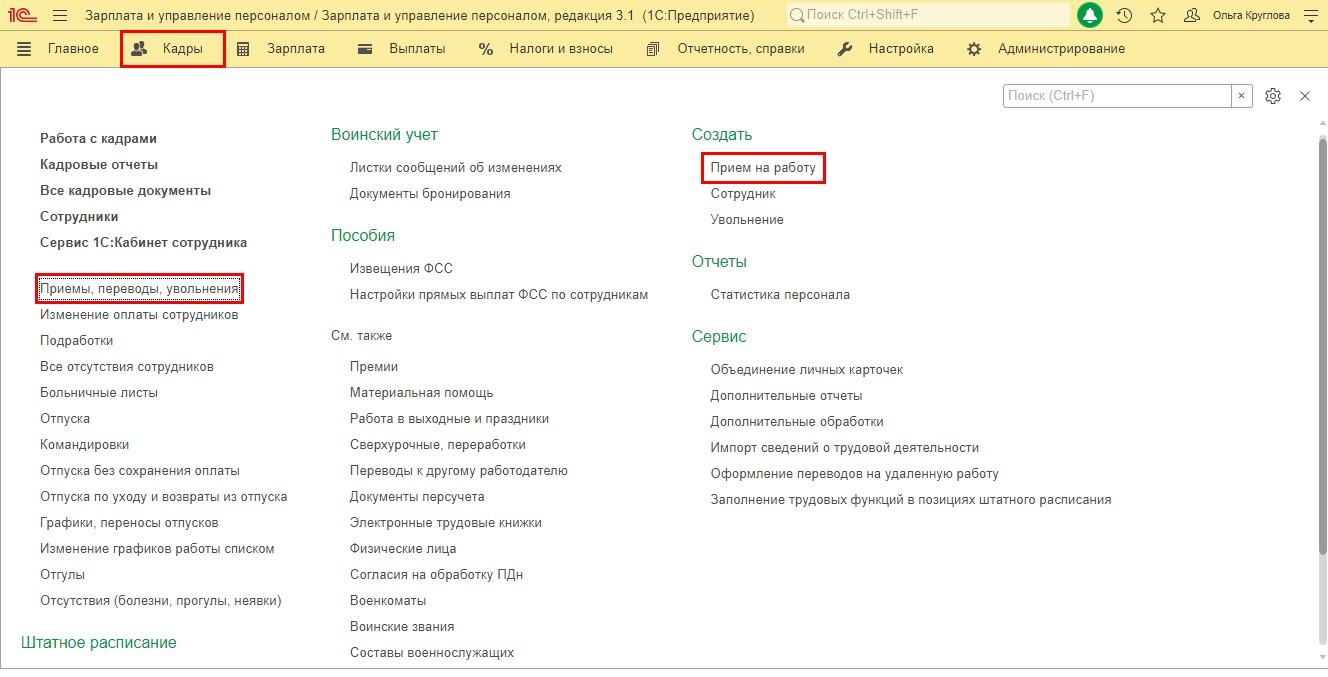Open Документы бронирования
Image resolution: width=1328 pixels, height=677 pixels.
[430, 194]
